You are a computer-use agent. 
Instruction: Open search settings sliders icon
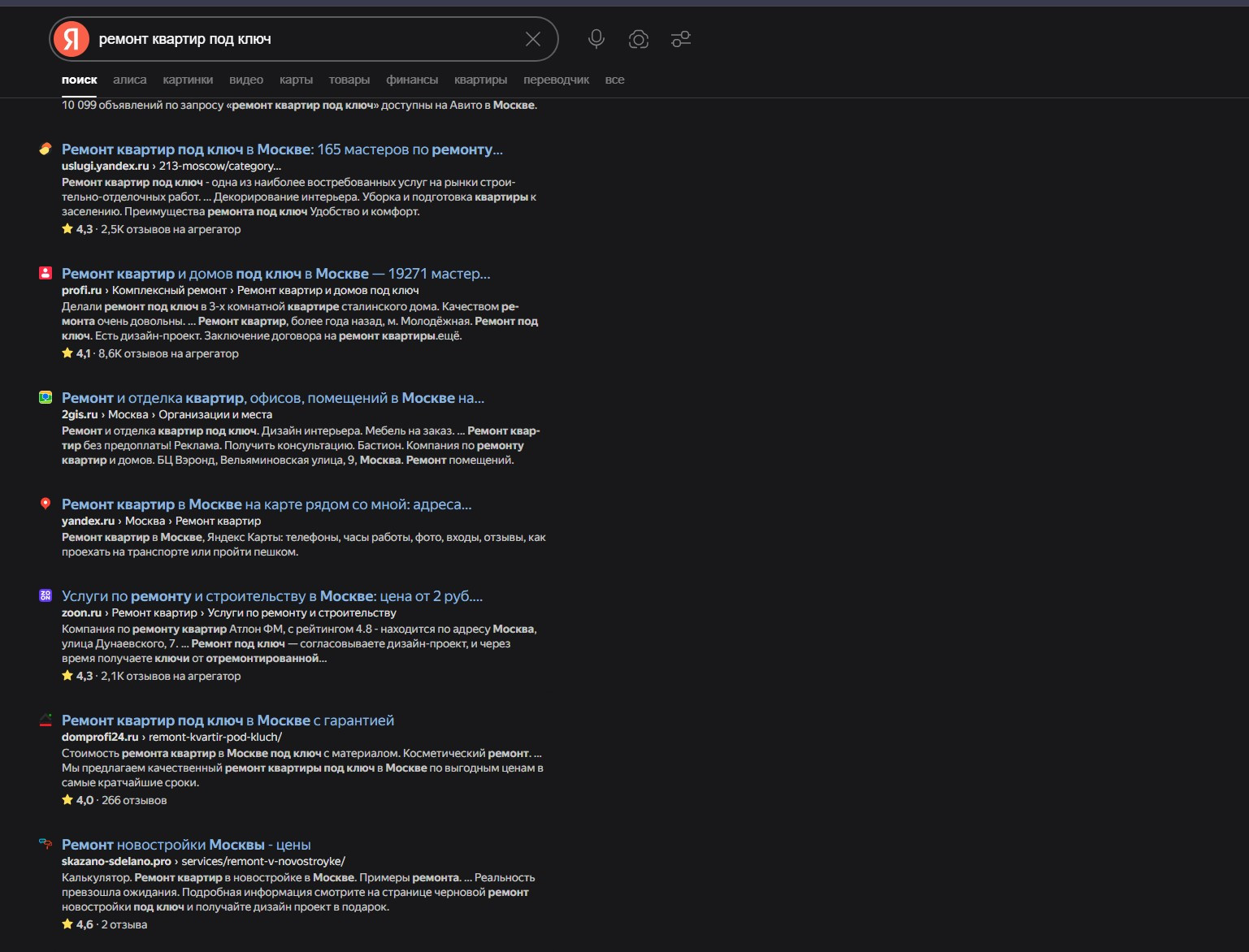coord(681,39)
